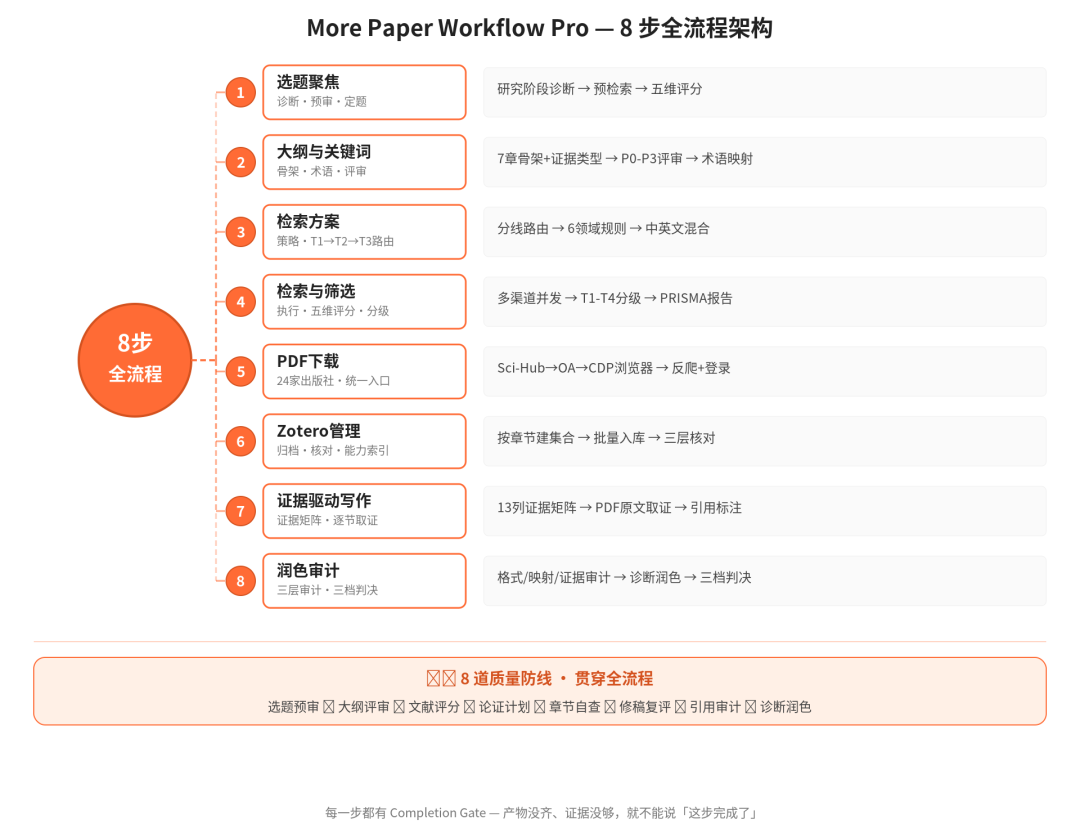This screenshot has height=833, width=1080.
Task: Click 修稿复评 in the quality banner
Action: click(645, 707)
